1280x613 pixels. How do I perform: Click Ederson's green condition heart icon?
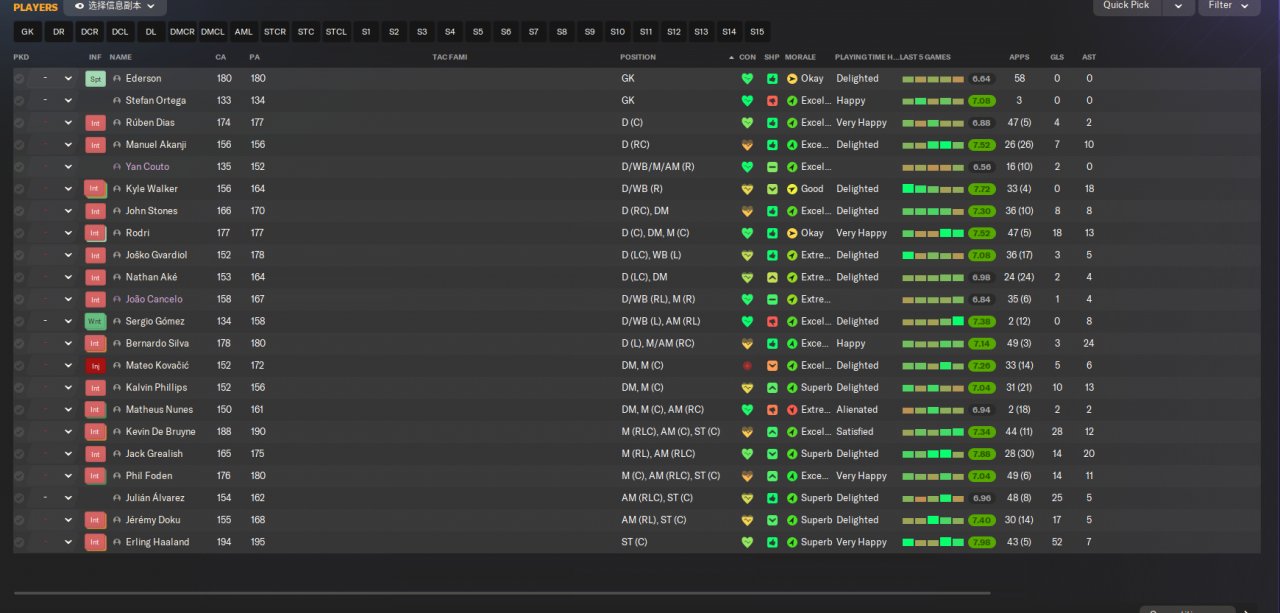(747, 78)
